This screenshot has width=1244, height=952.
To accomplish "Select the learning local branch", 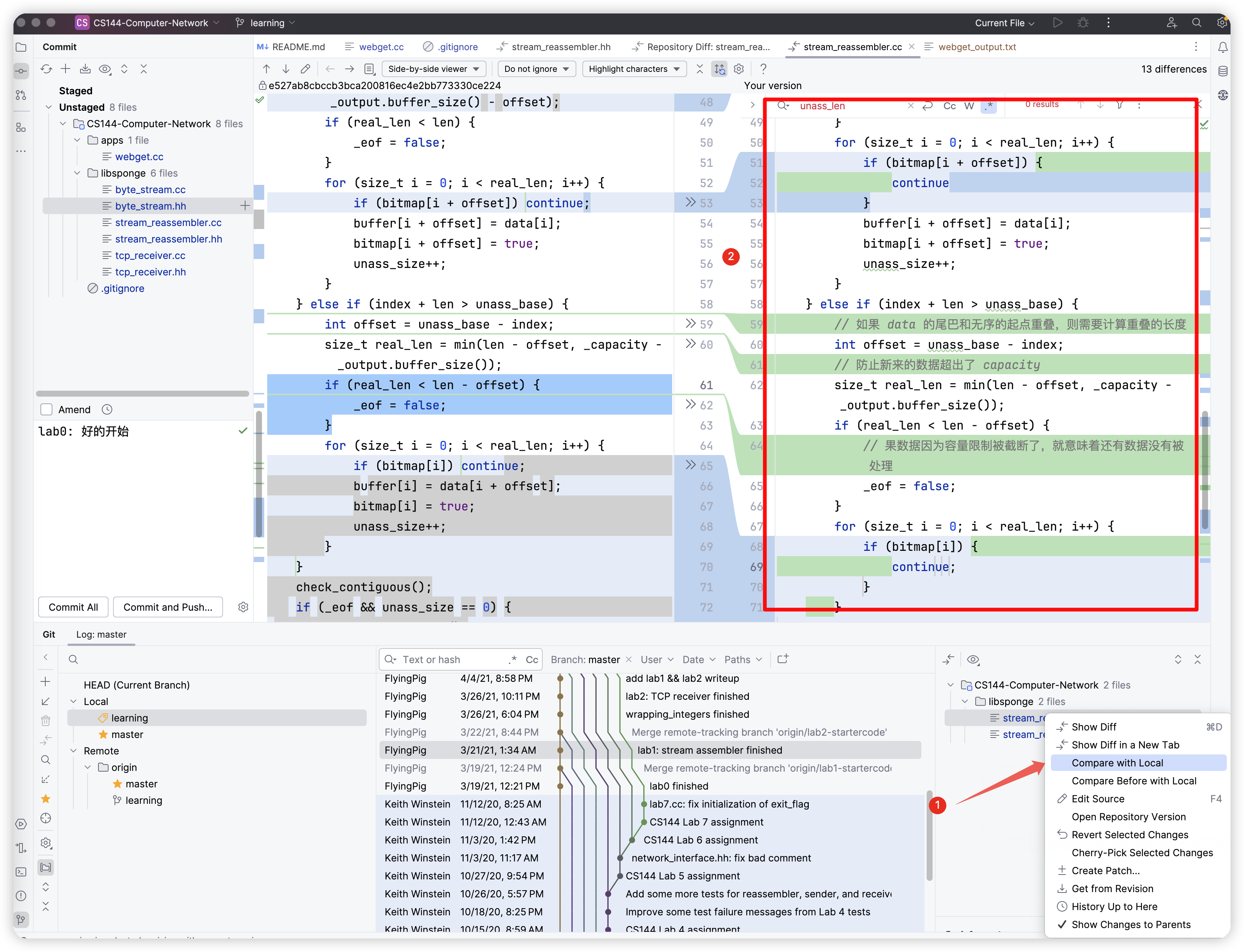I will pos(216,718).
